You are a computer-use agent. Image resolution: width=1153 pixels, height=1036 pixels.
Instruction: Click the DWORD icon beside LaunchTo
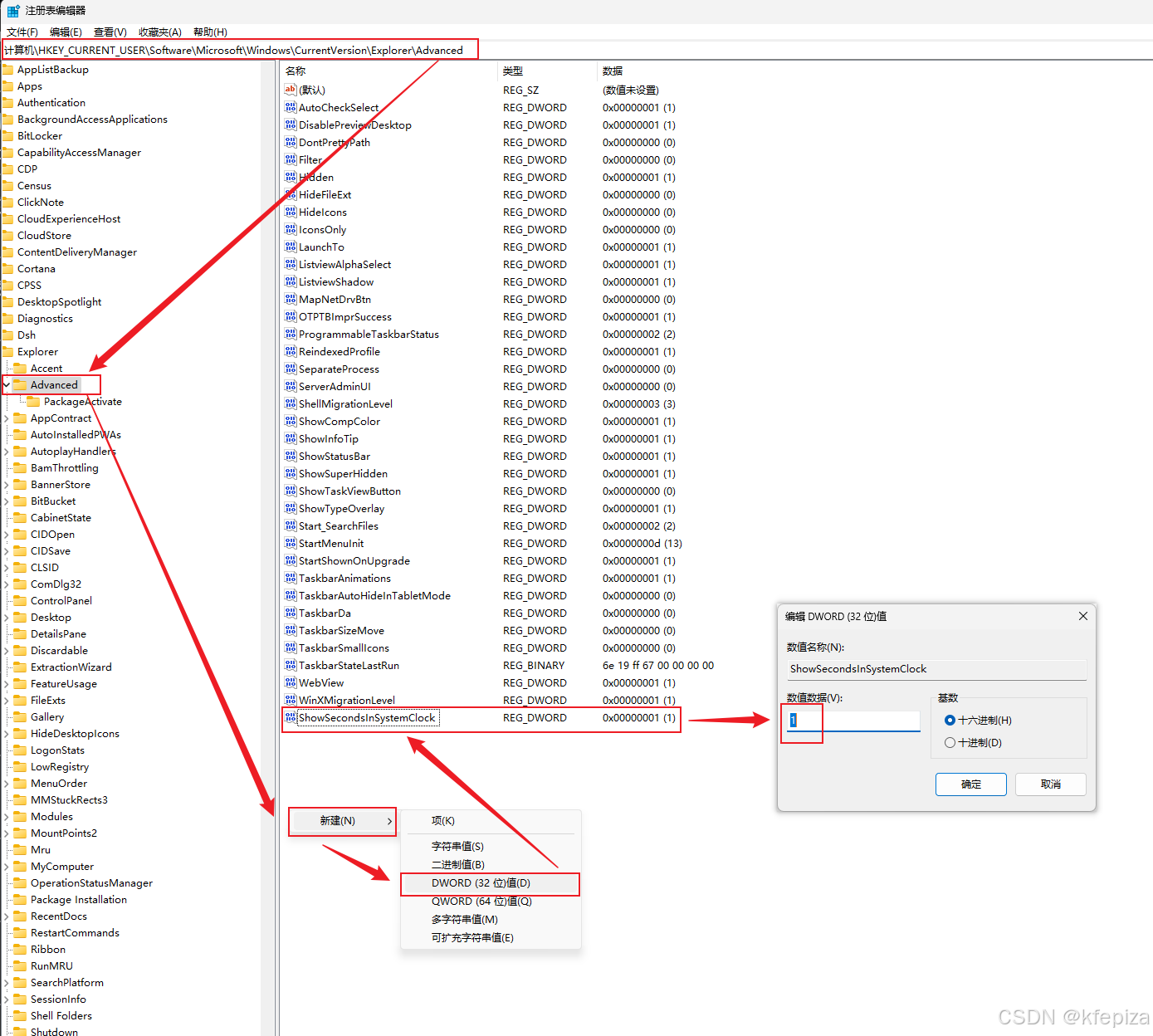[291, 247]
